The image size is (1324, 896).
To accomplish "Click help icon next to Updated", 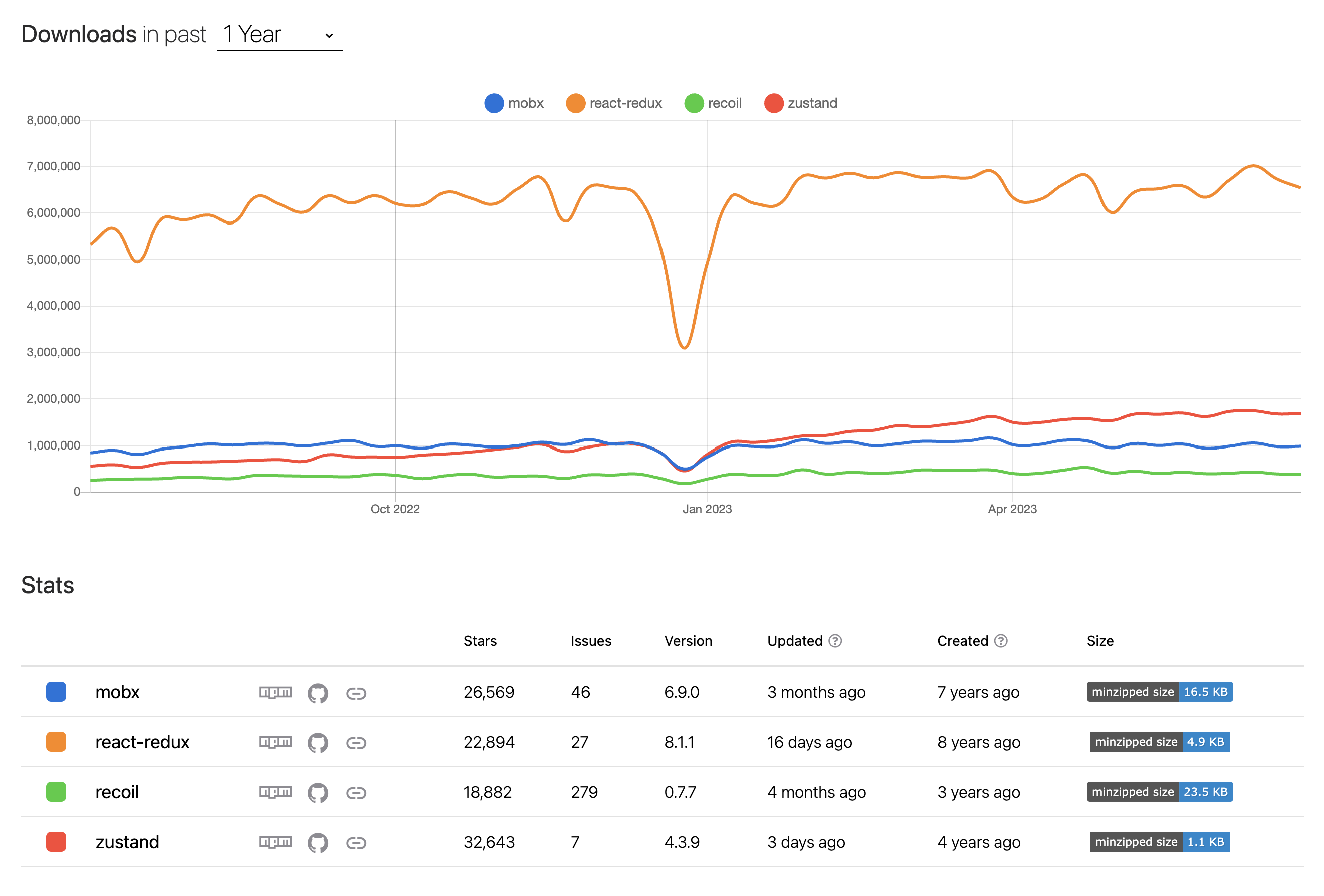I will click(x=835, y=641).
